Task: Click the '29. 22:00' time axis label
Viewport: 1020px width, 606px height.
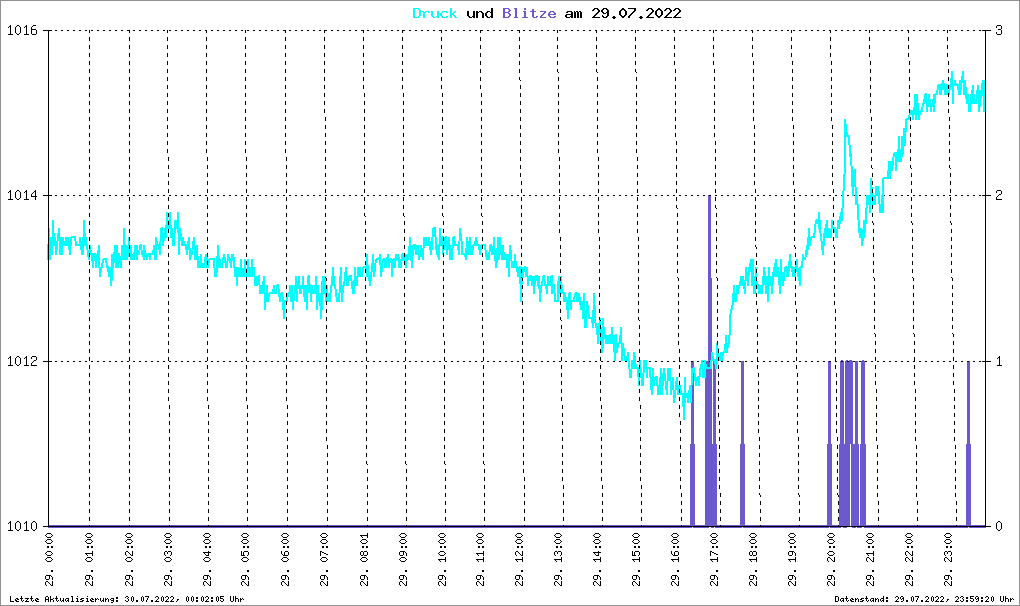Action: 909,560
